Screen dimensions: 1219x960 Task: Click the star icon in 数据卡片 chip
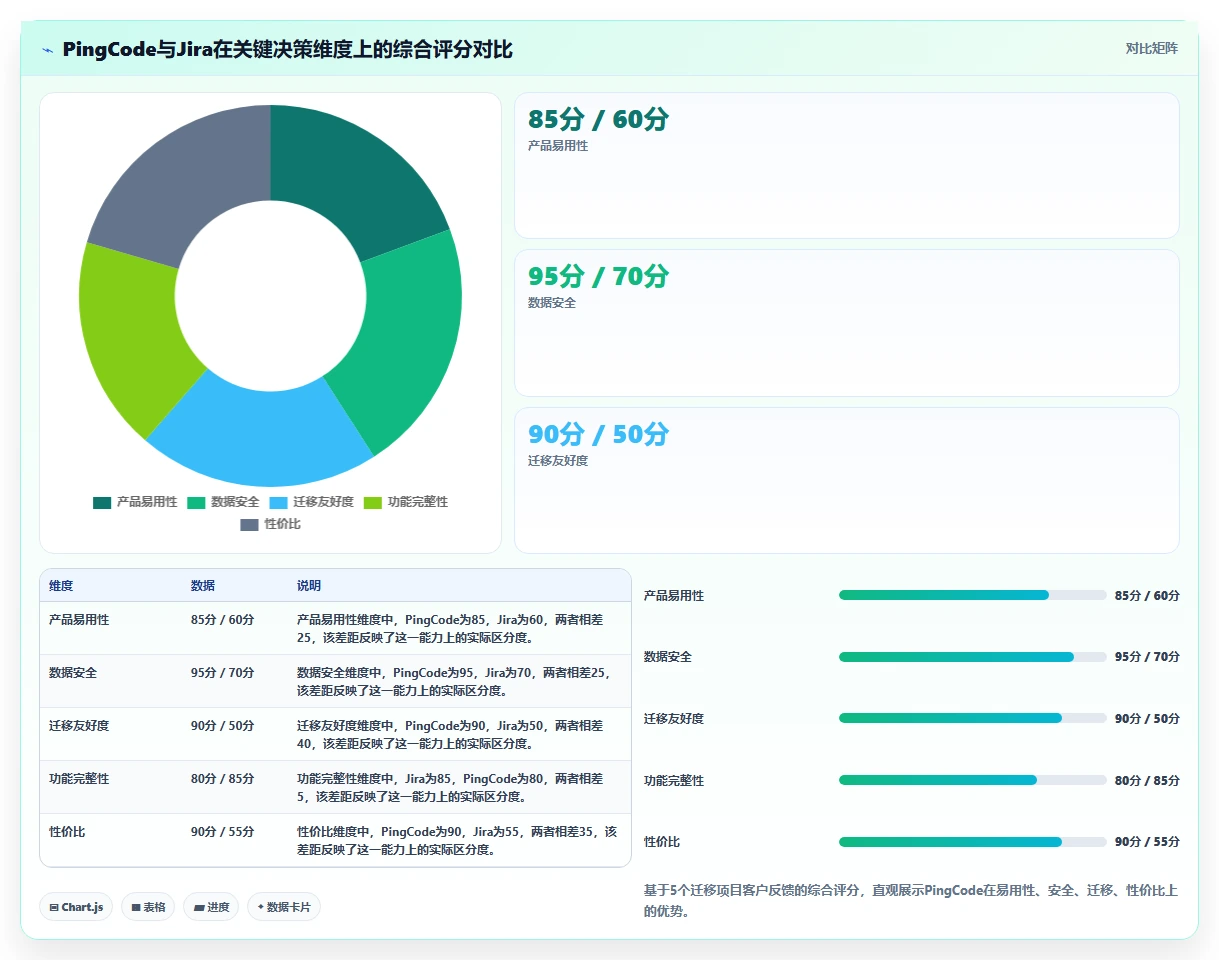point(260,907)
